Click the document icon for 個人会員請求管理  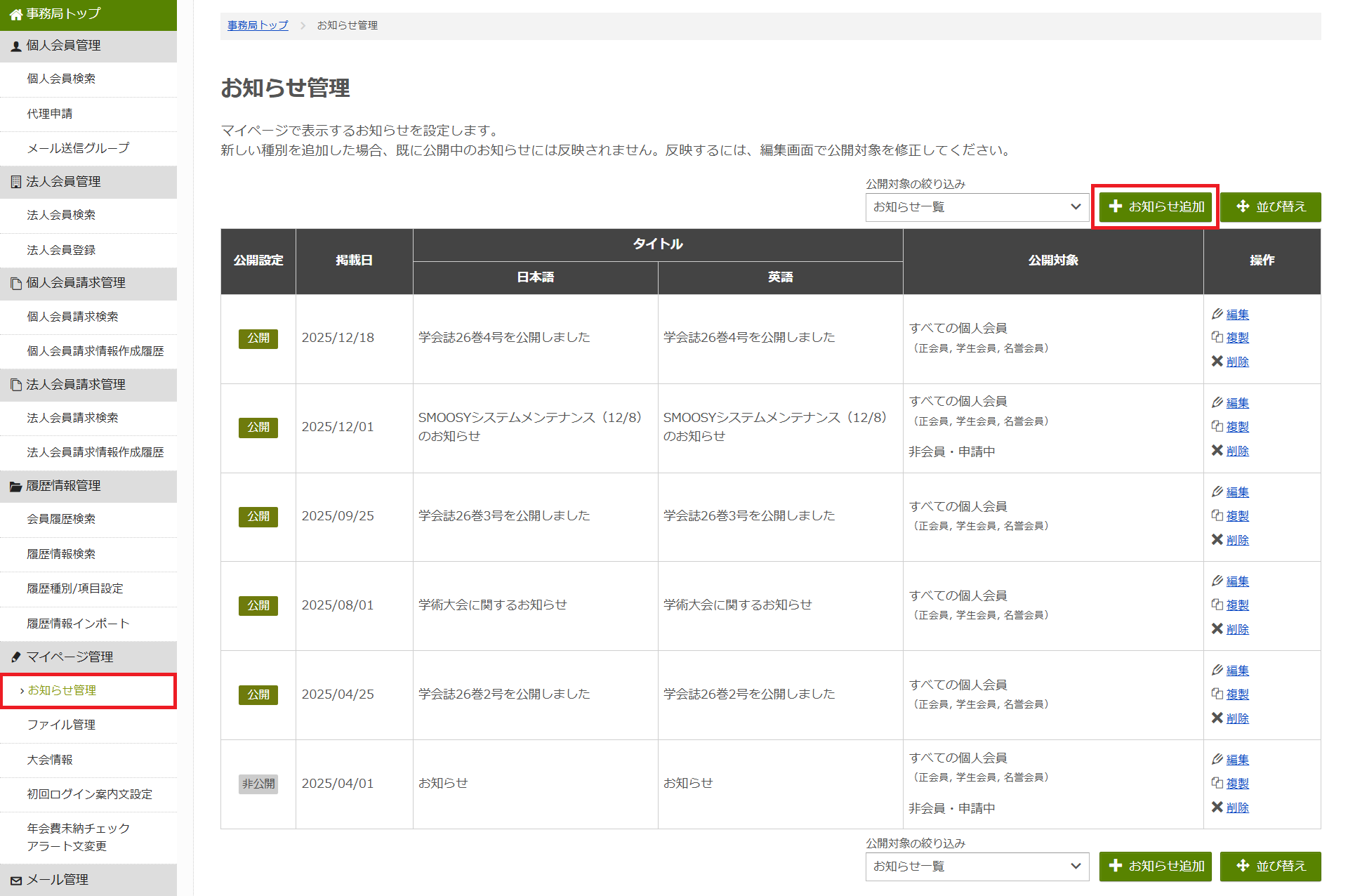(x=15, y=283)
